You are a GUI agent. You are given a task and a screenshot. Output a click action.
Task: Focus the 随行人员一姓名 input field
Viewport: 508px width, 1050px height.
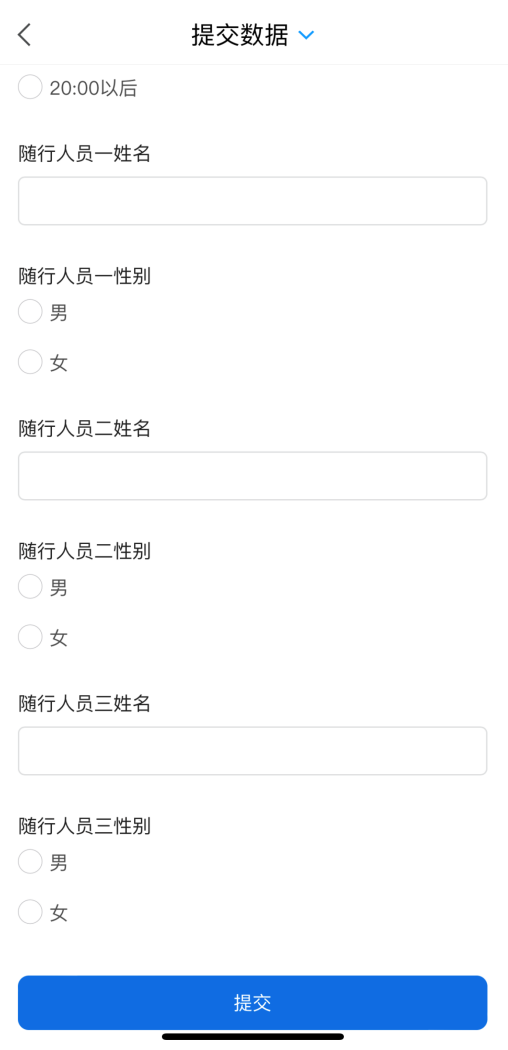[252, 201]
